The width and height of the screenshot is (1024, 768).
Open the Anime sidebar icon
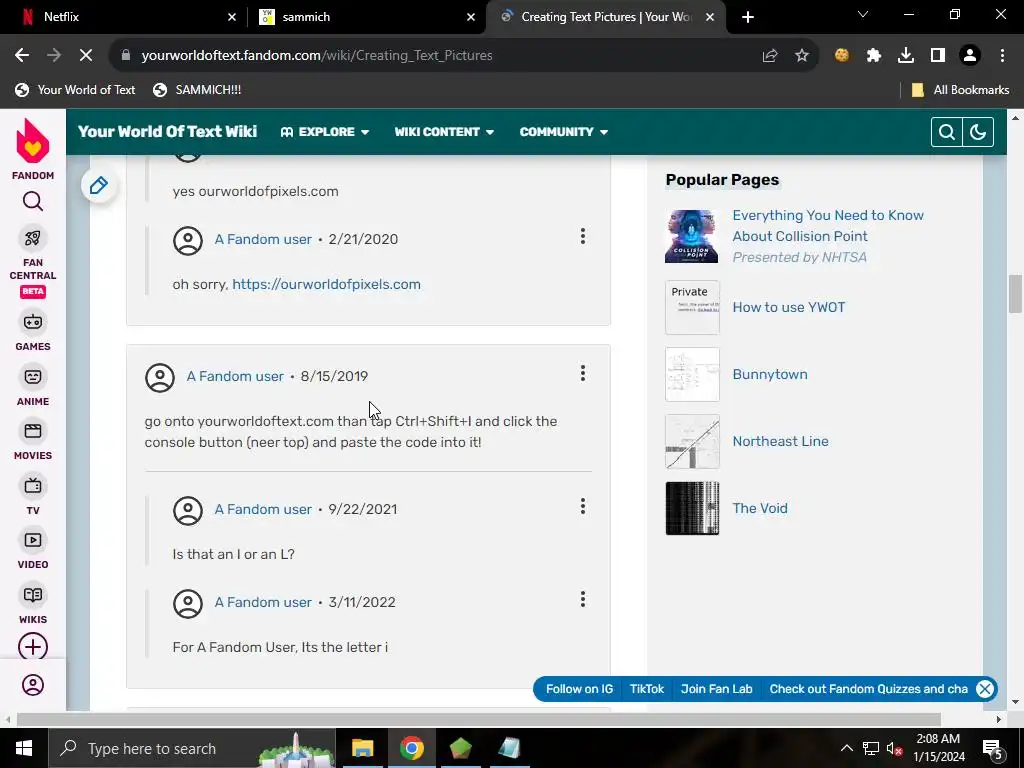33,377
